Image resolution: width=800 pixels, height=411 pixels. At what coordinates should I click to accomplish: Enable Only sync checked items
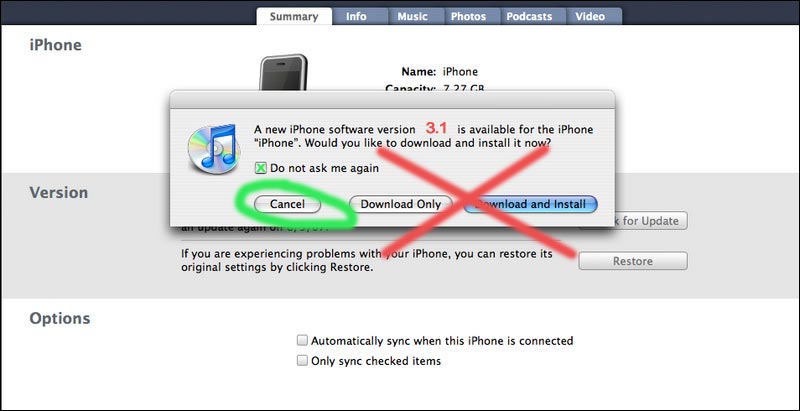303,361
